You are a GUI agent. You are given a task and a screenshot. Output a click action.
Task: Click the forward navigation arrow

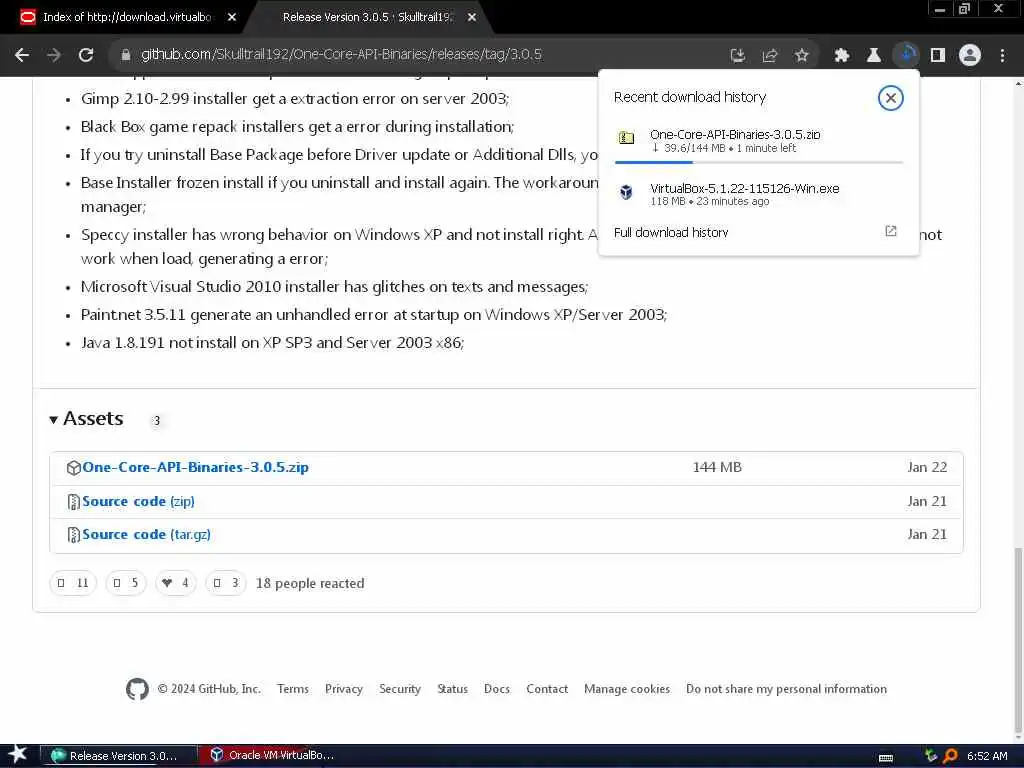(54, 55)
